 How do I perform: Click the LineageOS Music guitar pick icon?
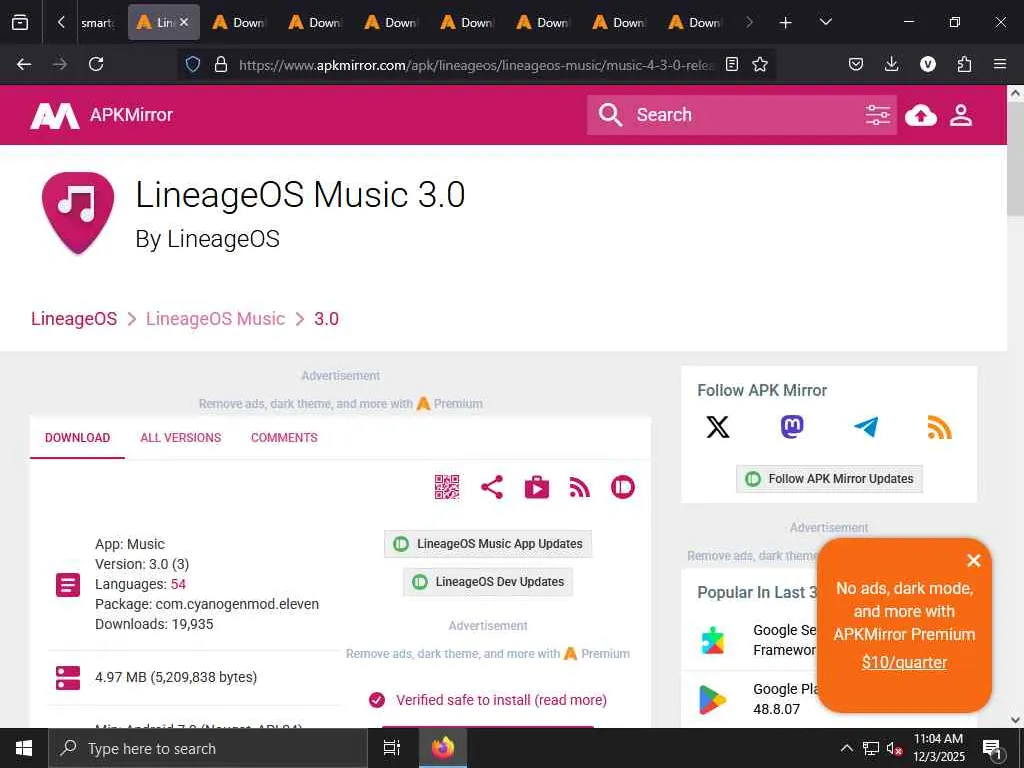(x=78, y=212)
